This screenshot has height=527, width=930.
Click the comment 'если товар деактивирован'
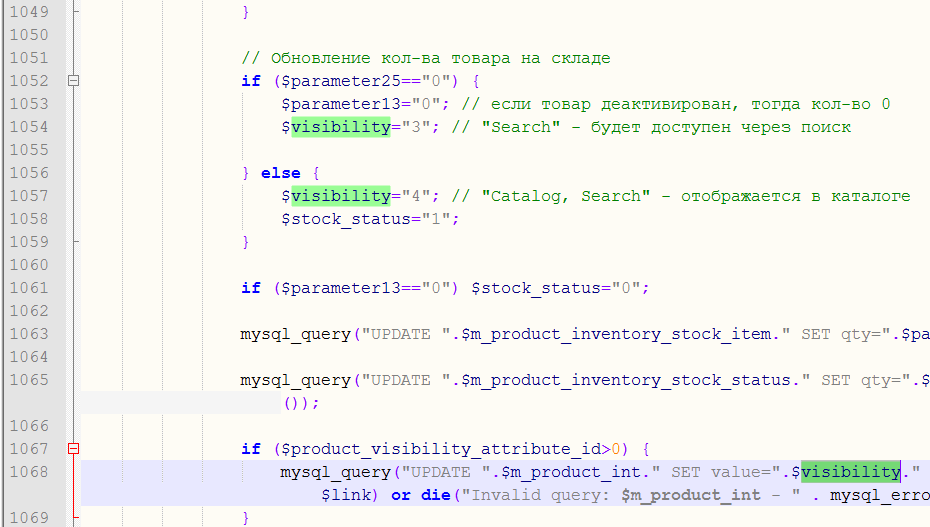click(614, 104)
